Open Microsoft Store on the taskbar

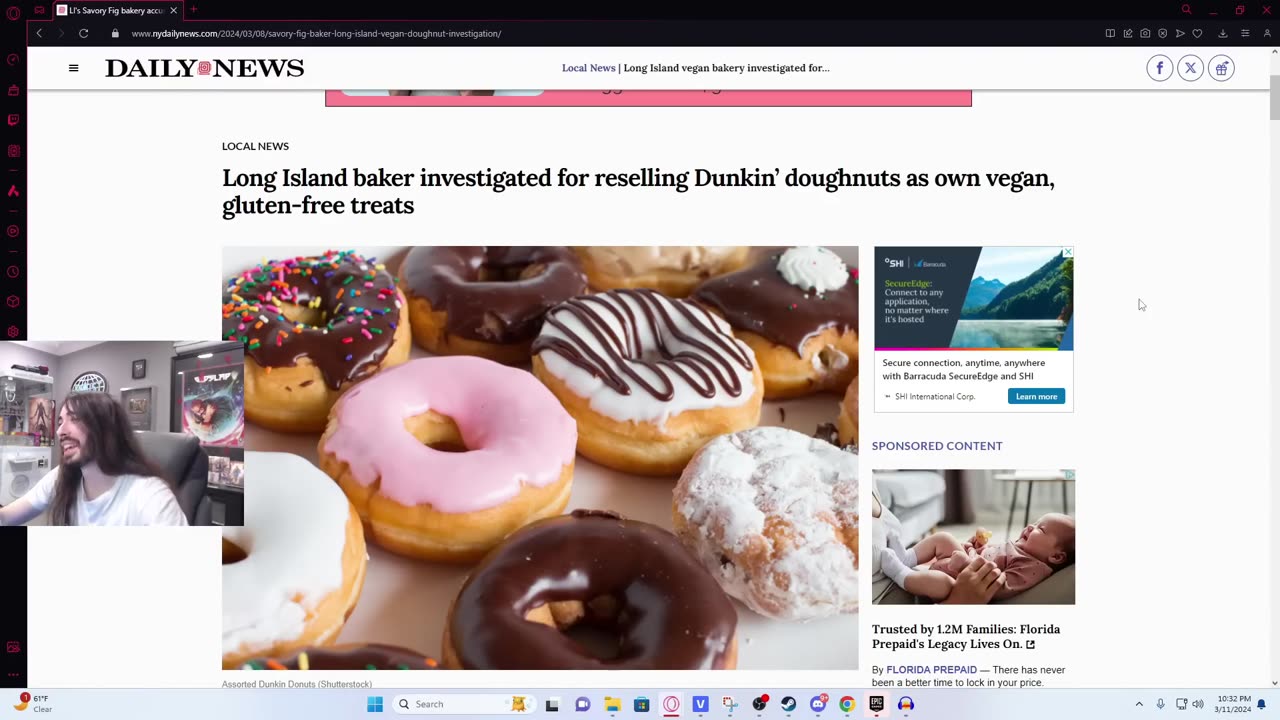[641, 704]
